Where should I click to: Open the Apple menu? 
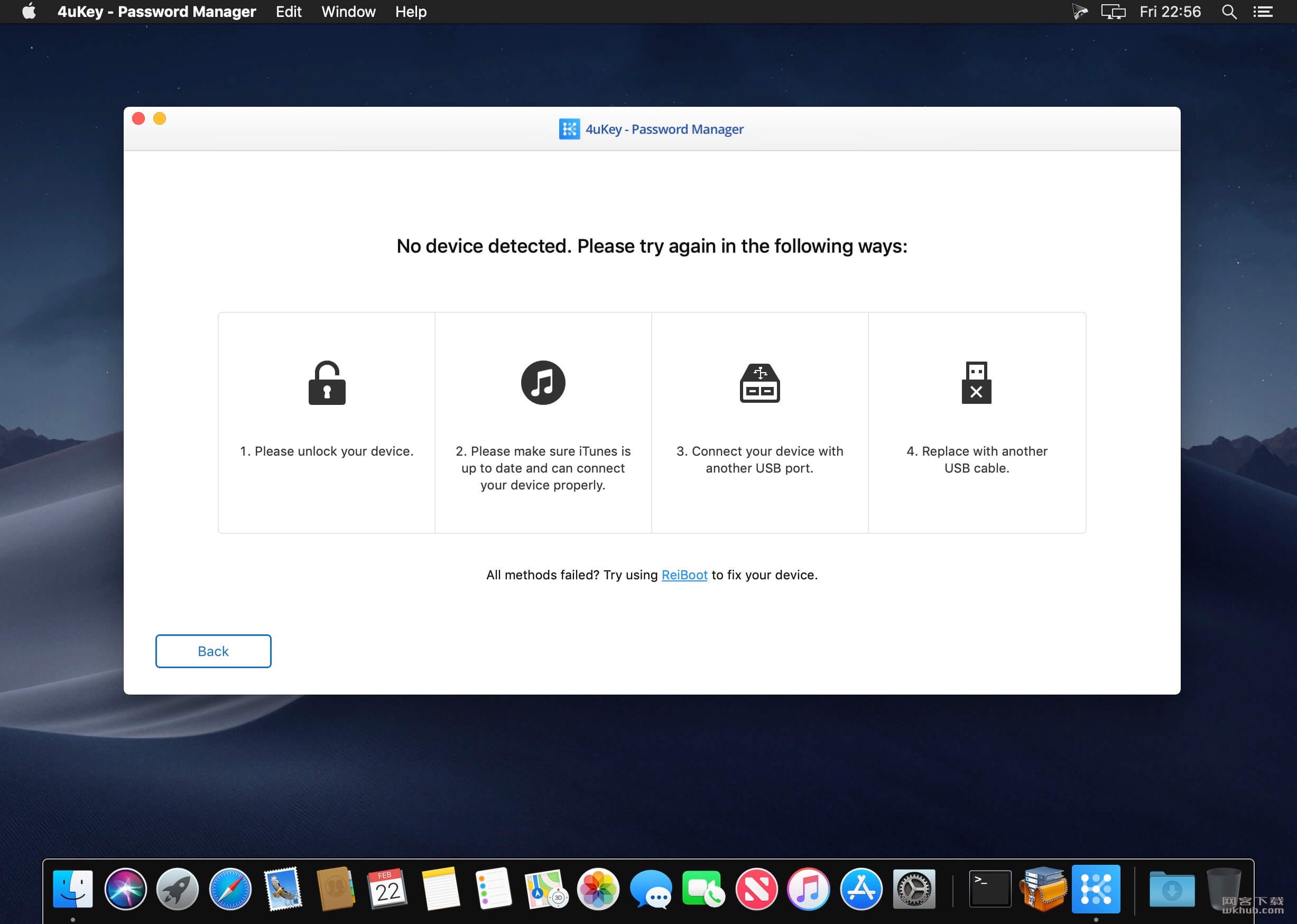[29, 12]
